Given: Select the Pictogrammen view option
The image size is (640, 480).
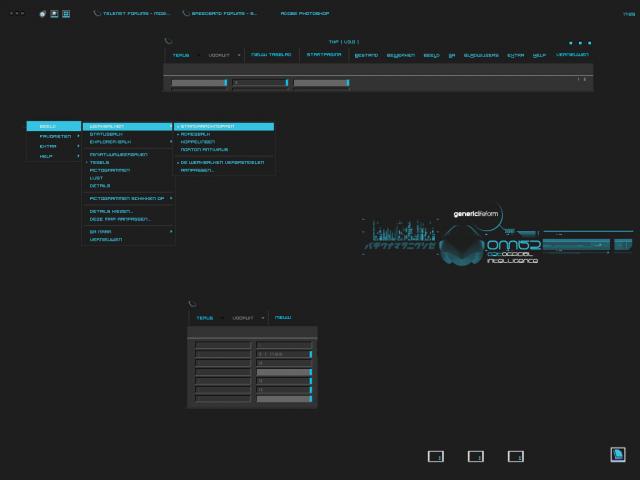Looking at the screenshot, I should [128, 170].
